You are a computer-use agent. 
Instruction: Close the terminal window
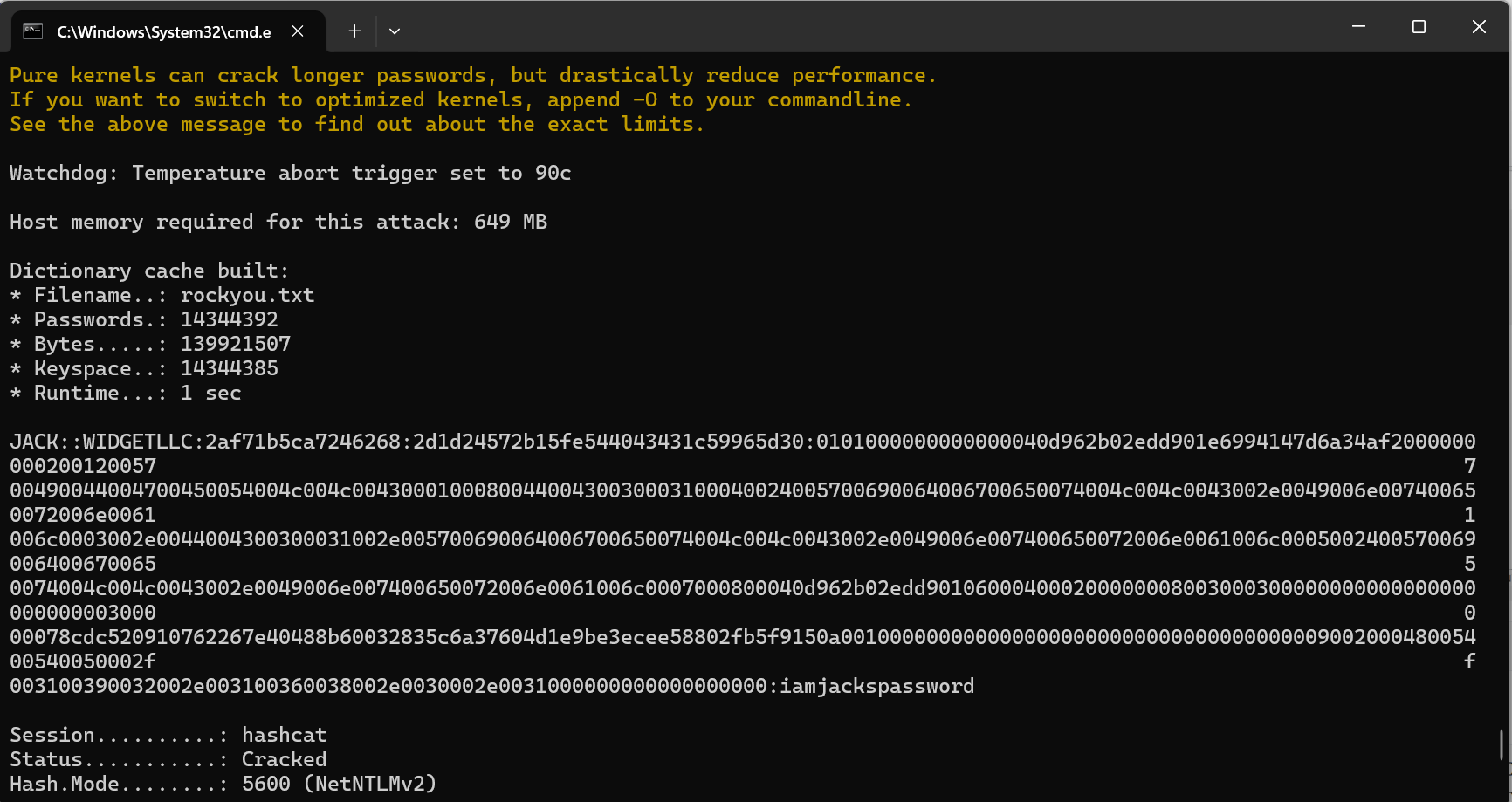1479,27
